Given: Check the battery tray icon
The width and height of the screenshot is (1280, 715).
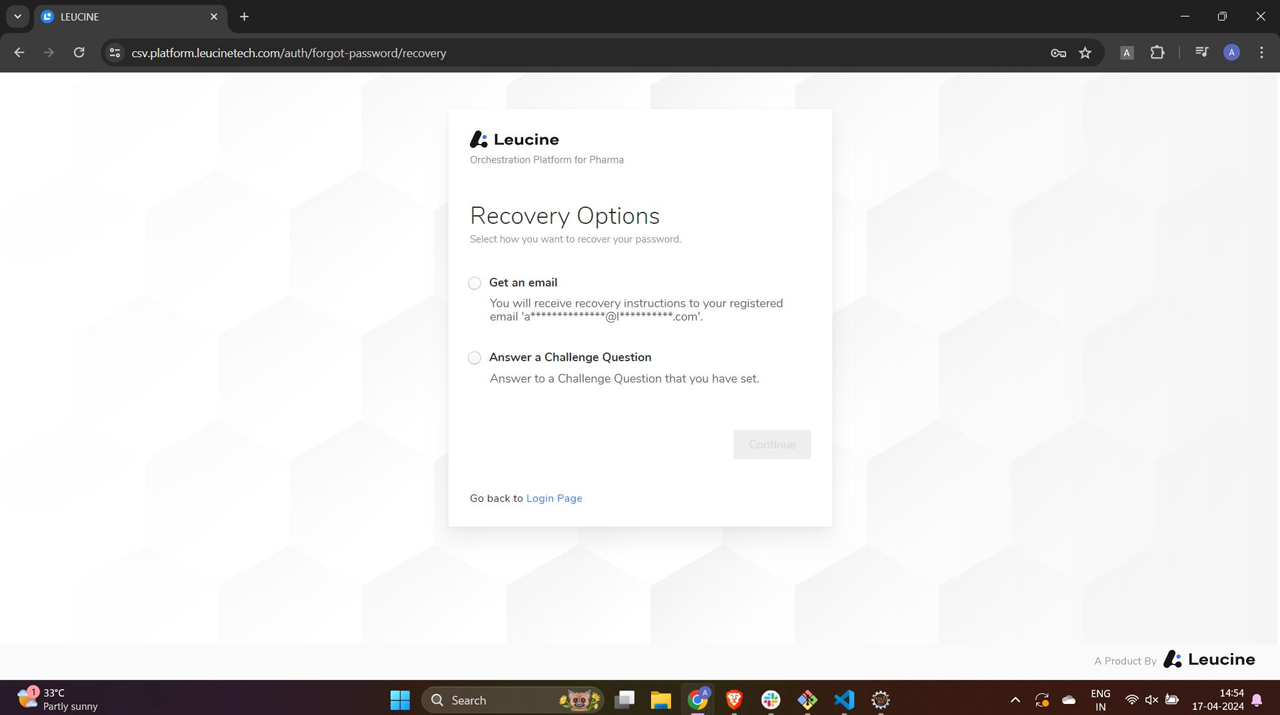Looking at the screenshot, I should [1172, 700].
